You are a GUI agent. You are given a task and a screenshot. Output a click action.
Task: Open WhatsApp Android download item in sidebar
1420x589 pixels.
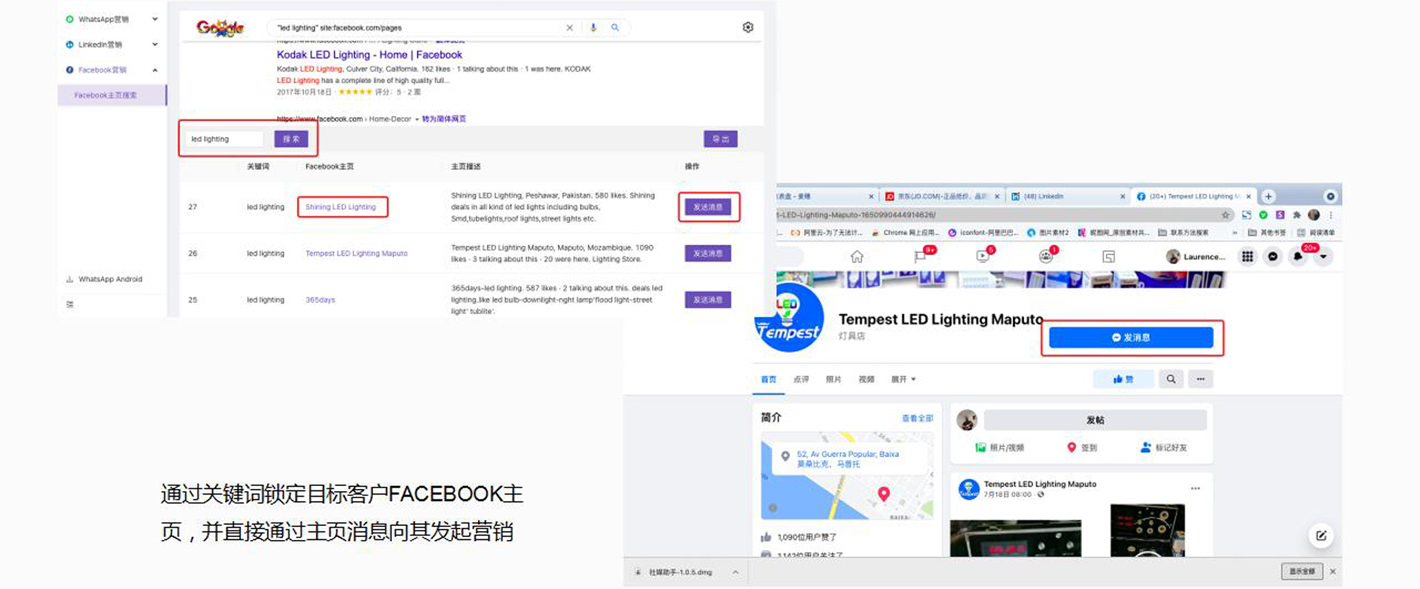tap(104, 279)
